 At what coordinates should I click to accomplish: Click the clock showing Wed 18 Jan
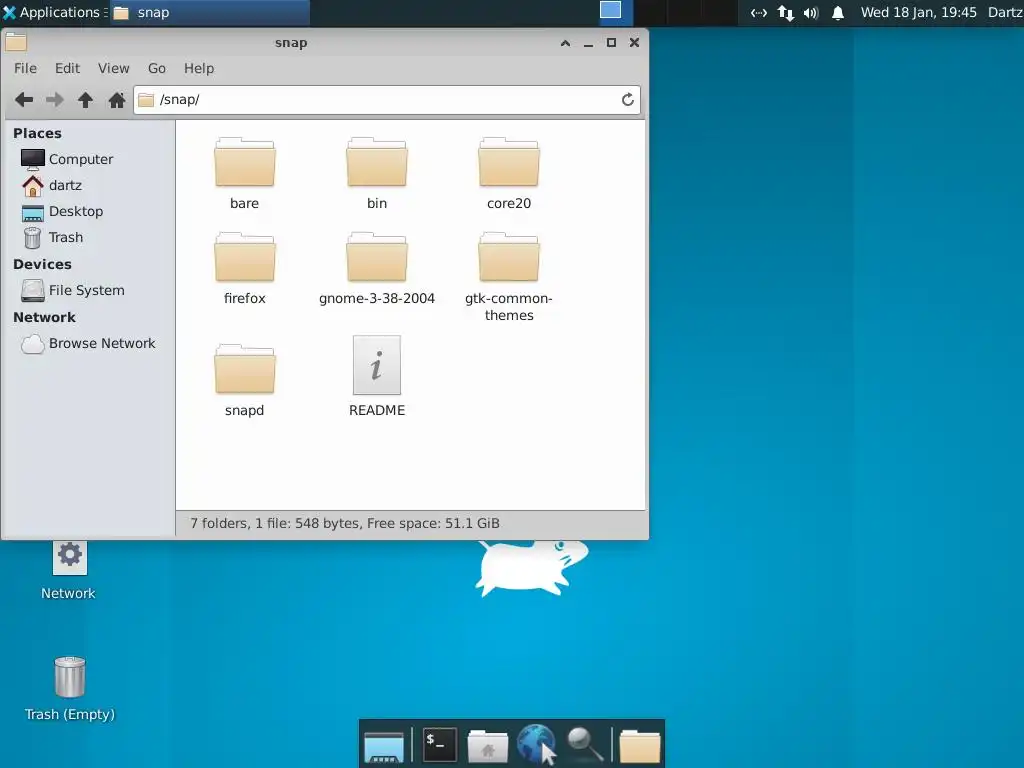[x=918, y=12]
